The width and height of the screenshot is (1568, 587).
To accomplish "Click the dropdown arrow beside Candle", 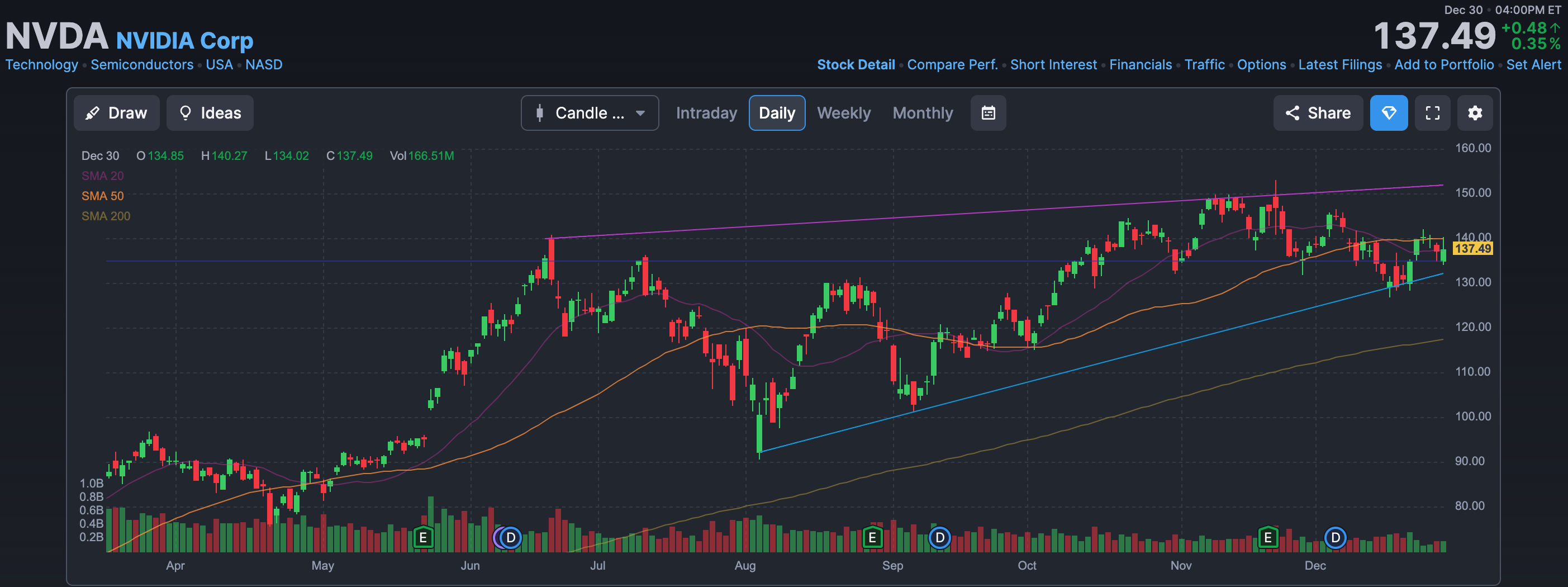I will pos(640,113).
